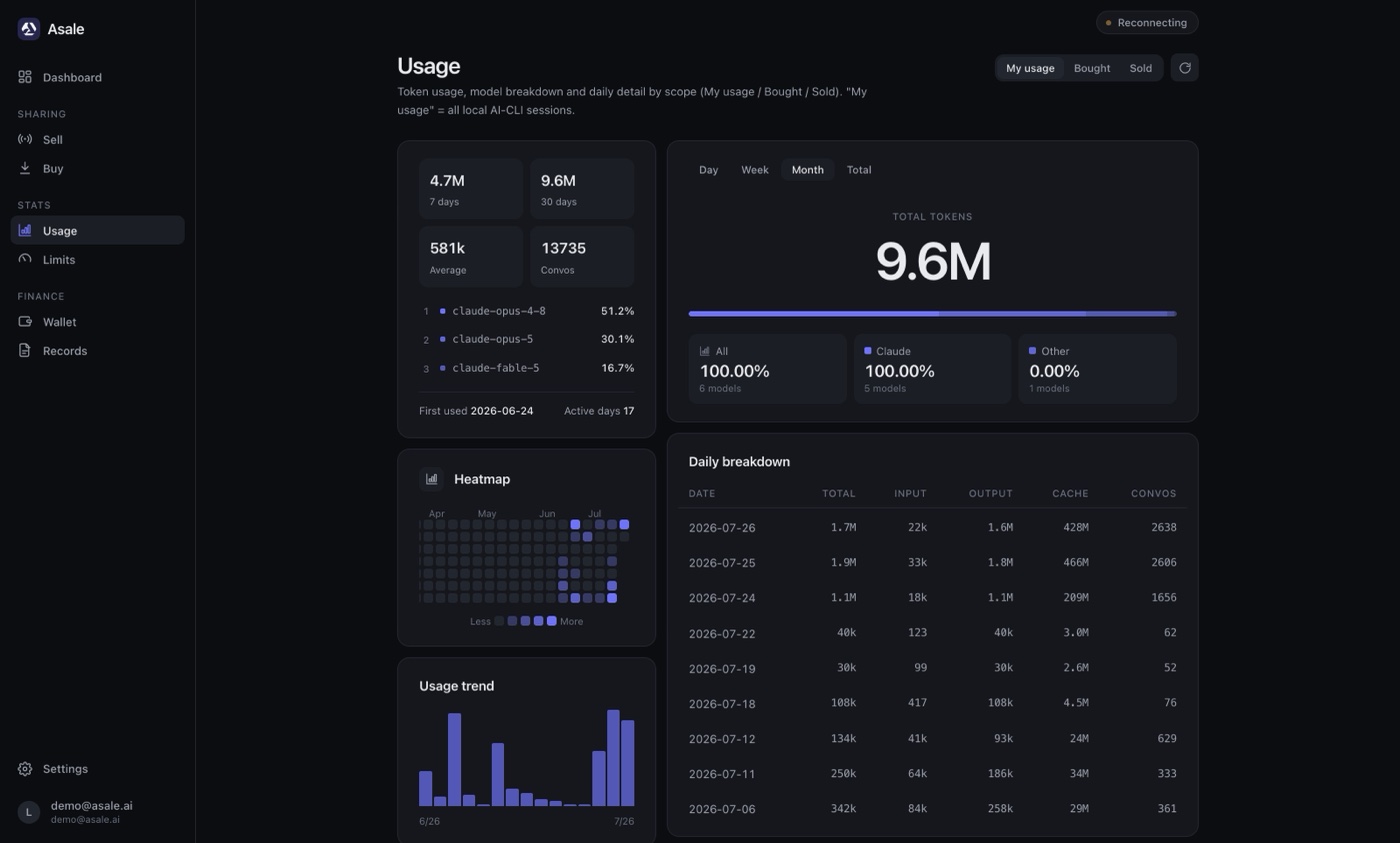The height and width of the screenshot is (843, 1400).
Task: Click the 2026-07-11 date cell
Action: (x=722, y=774)
